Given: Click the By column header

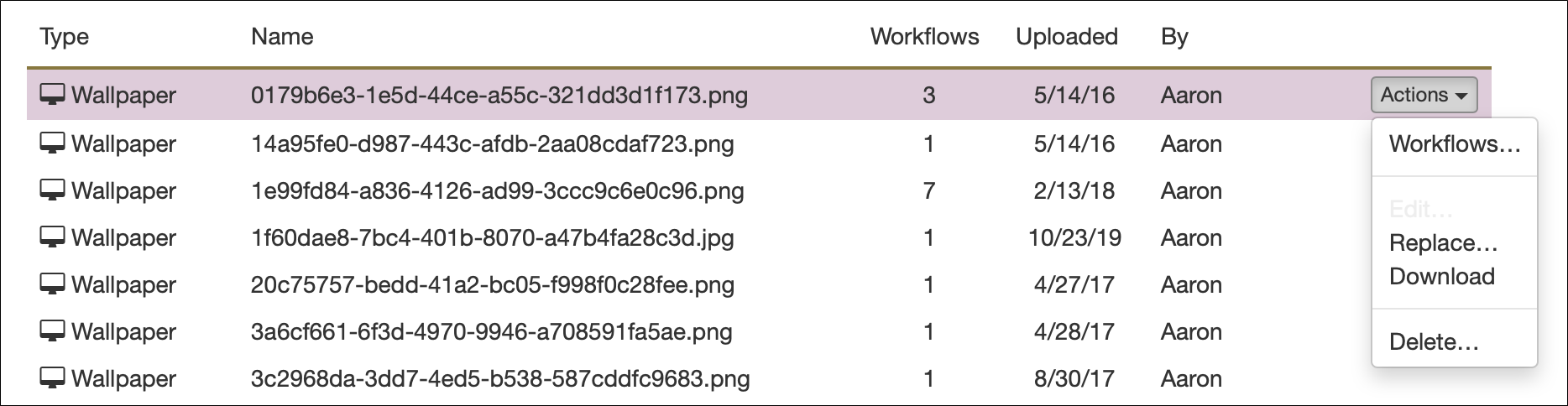Looking at the screenshot, I should [x=1174, y=37].
